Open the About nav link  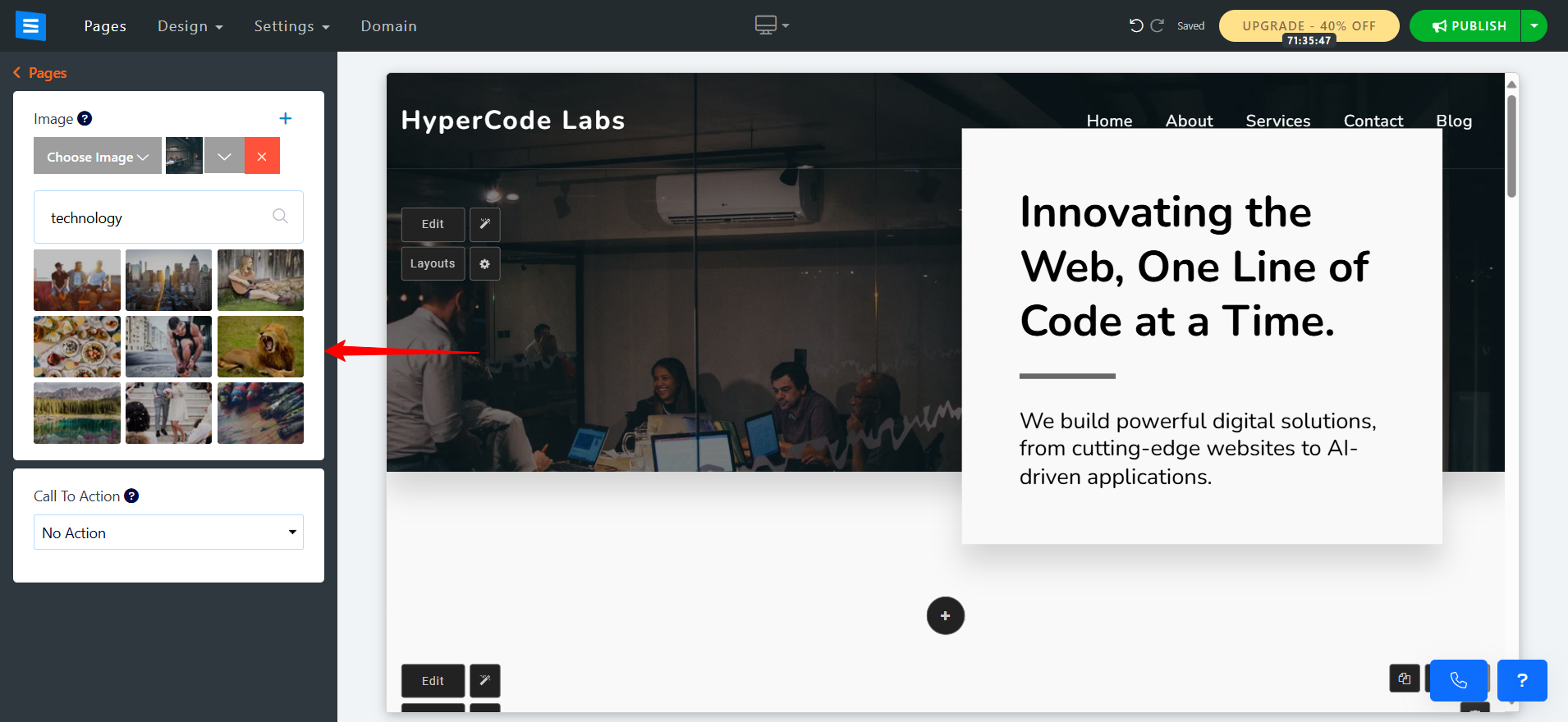1189,121
